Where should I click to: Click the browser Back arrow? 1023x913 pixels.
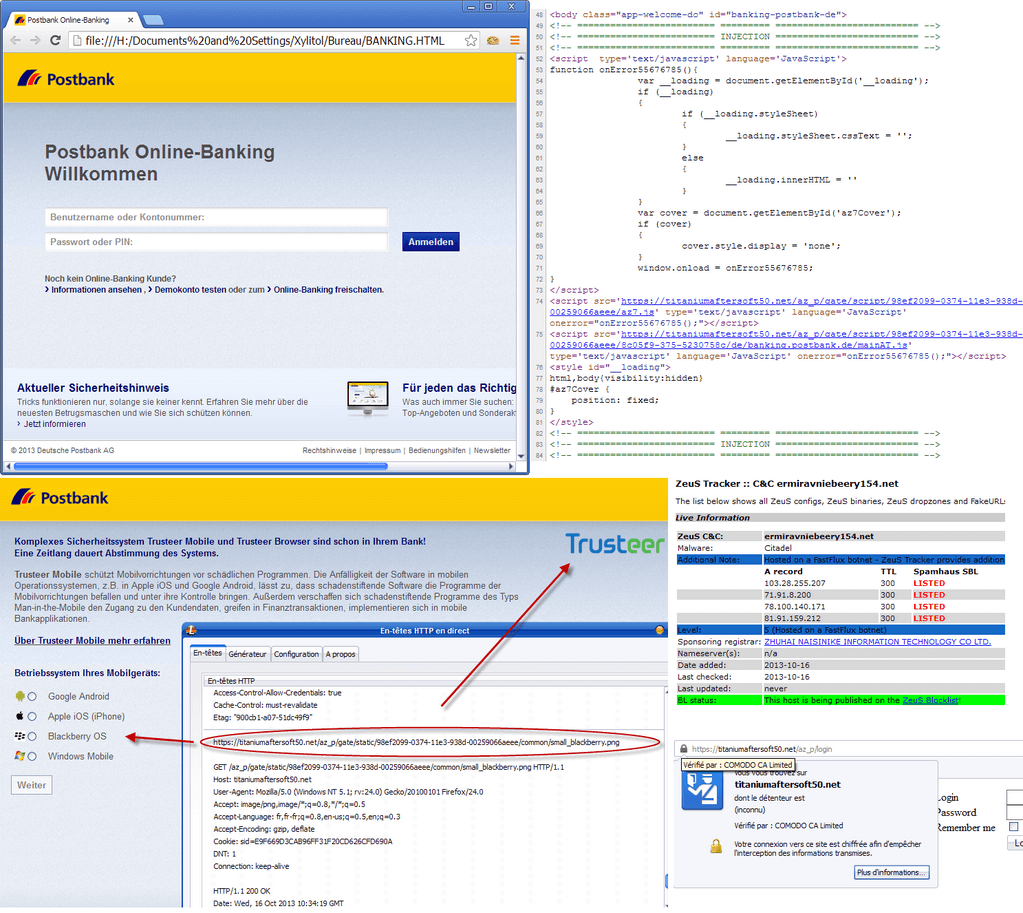(15, 41)
